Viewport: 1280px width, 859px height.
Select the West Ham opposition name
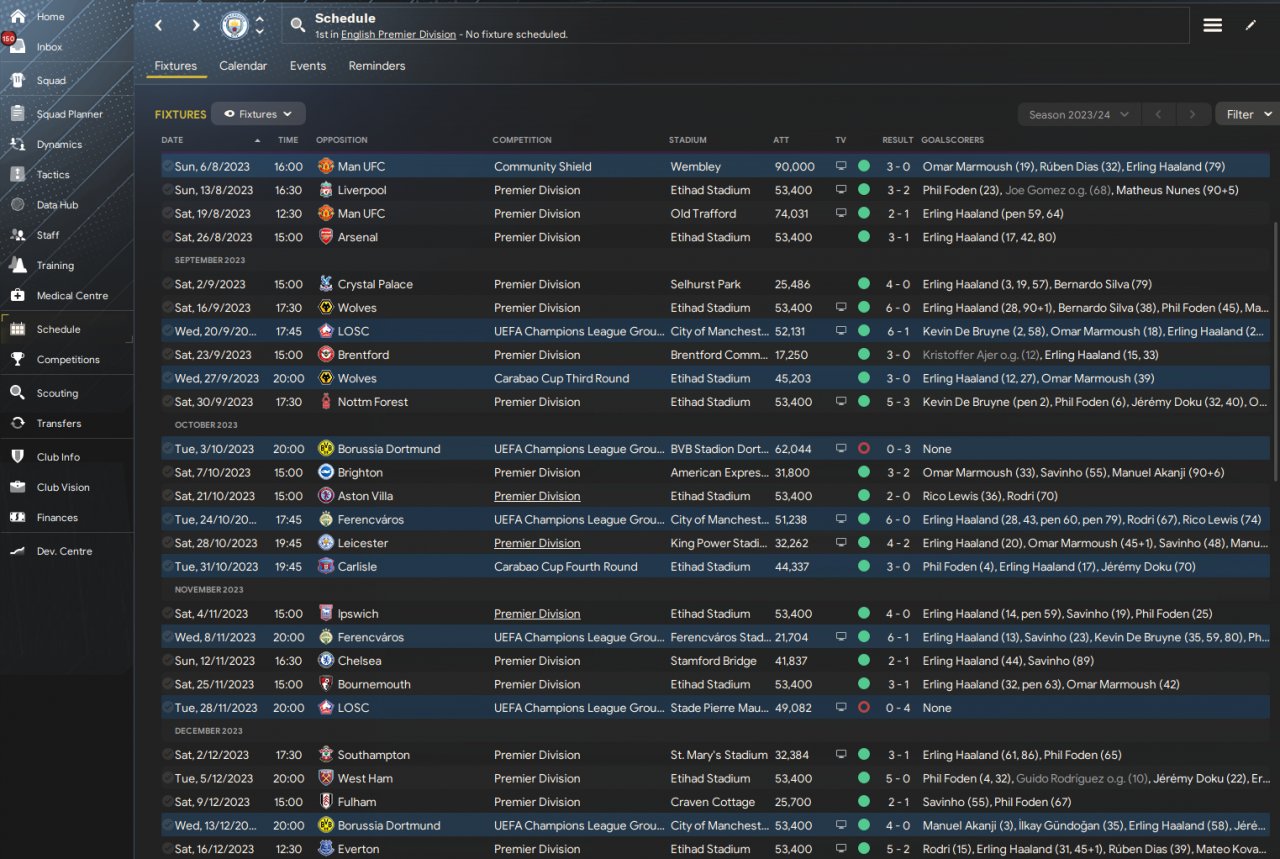pyautogui.click(x=365, y=779)
